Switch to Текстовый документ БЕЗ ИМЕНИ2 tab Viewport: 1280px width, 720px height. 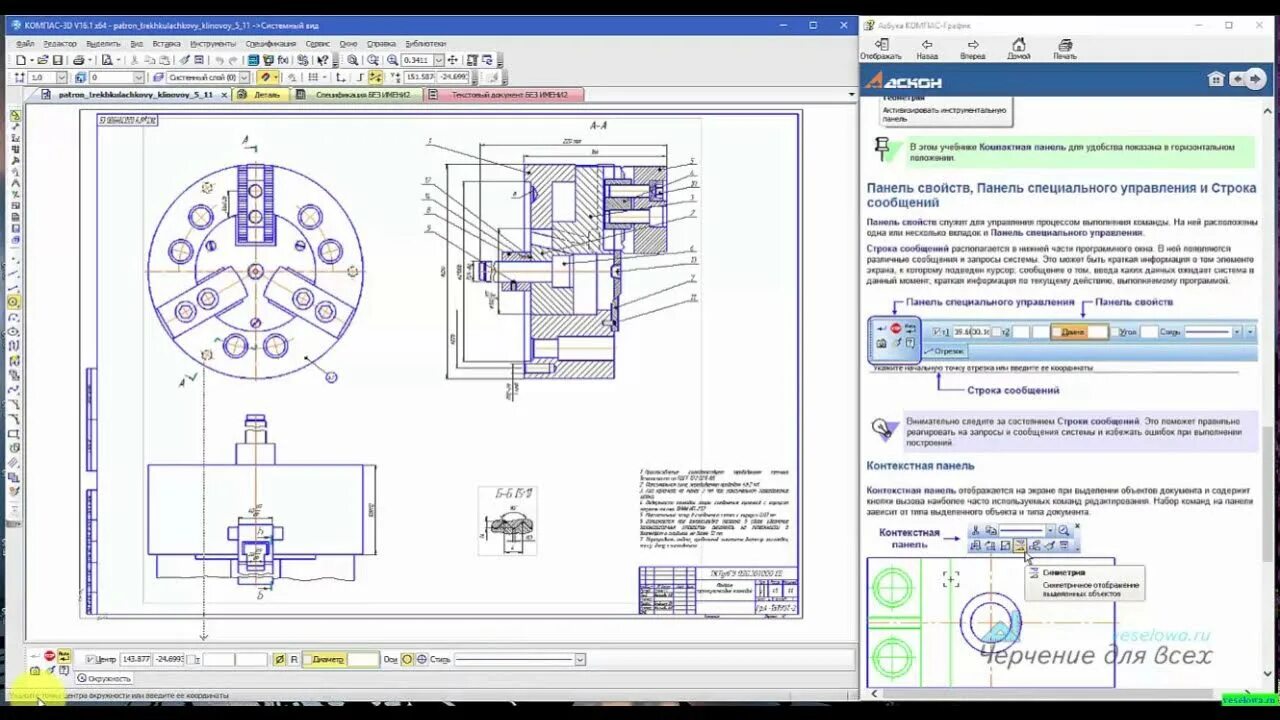[x=503, y=95]
